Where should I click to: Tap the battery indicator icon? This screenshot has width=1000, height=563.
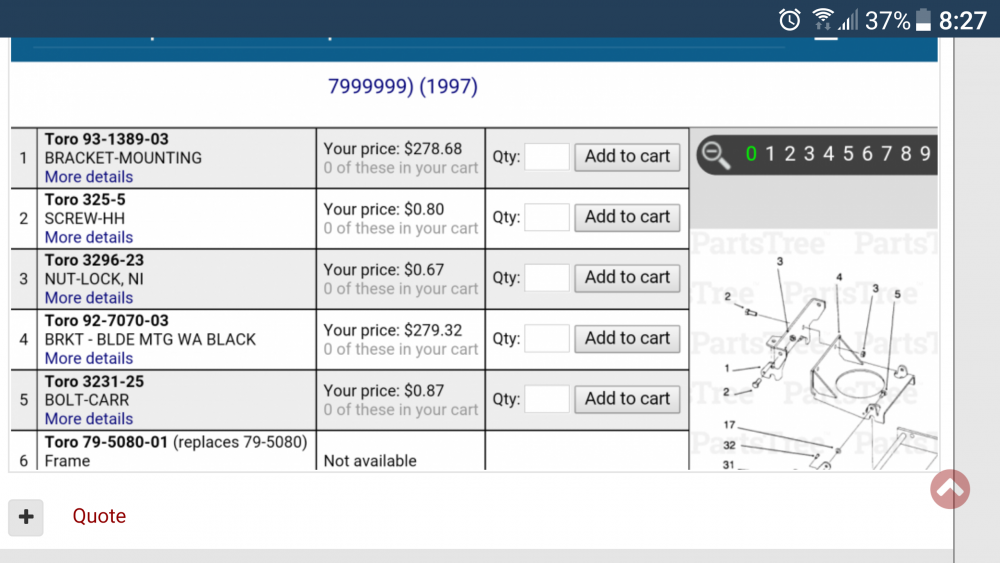pos(924,20)
